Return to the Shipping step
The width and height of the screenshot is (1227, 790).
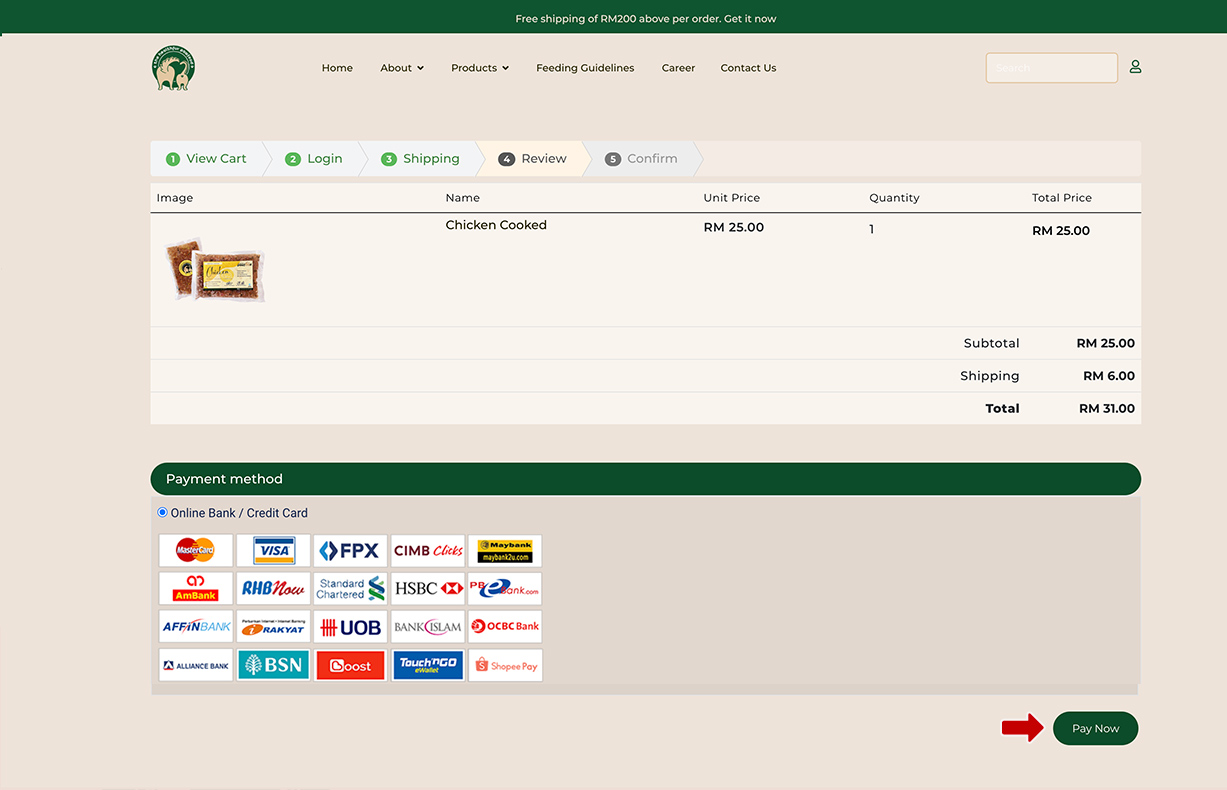click(x=421, y=159)
